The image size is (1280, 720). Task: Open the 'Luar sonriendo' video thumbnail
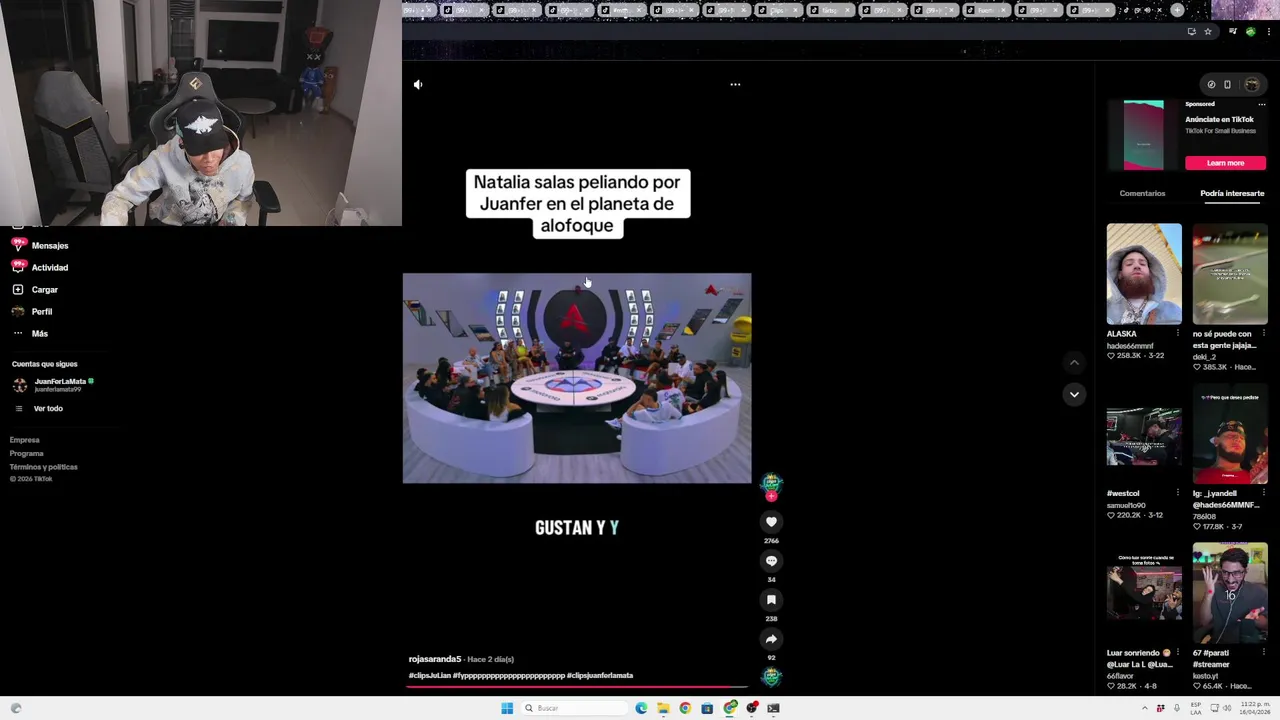[x=1144, y=593]
